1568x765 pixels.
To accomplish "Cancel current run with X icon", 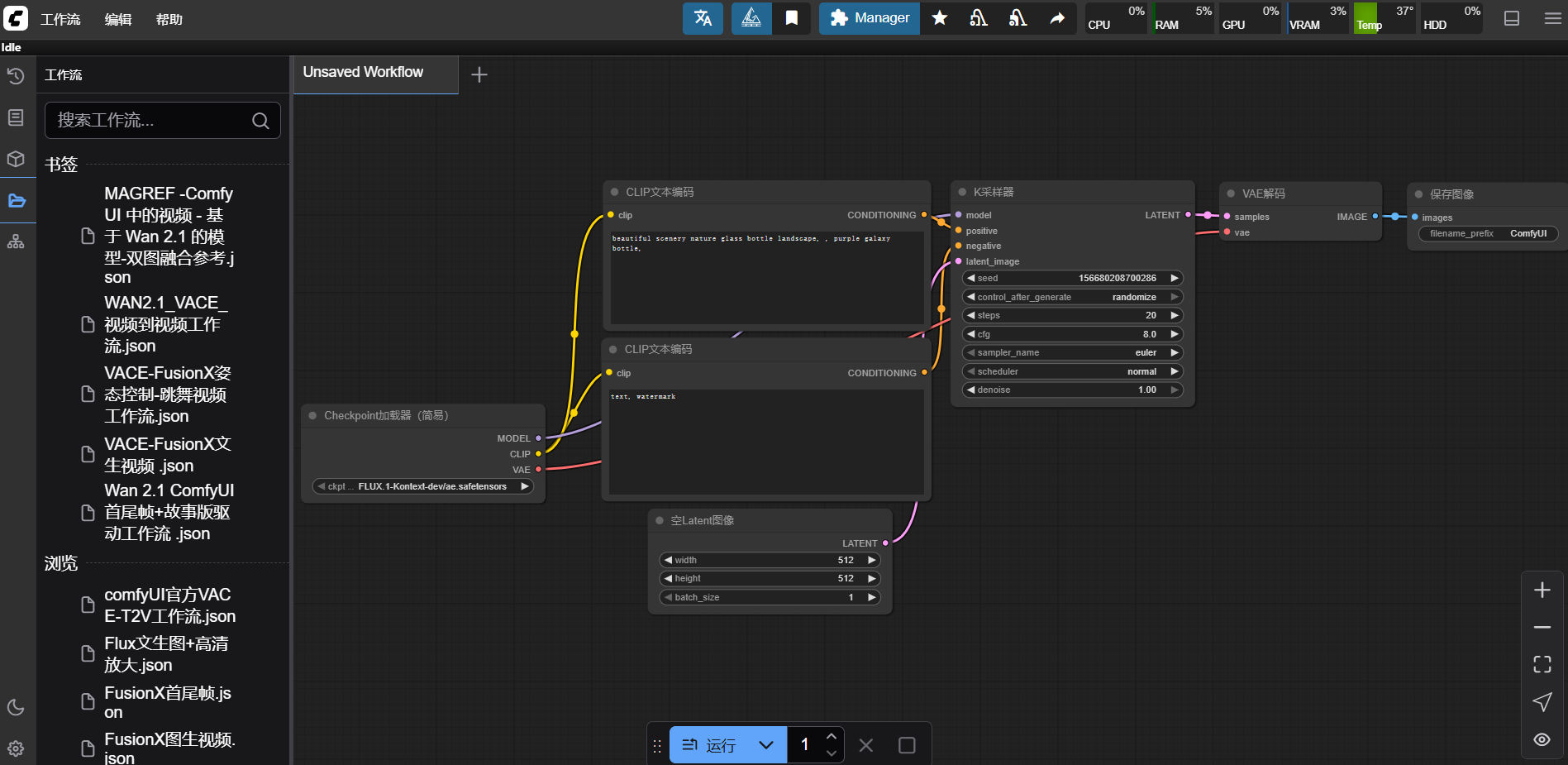I will [865, 745].
